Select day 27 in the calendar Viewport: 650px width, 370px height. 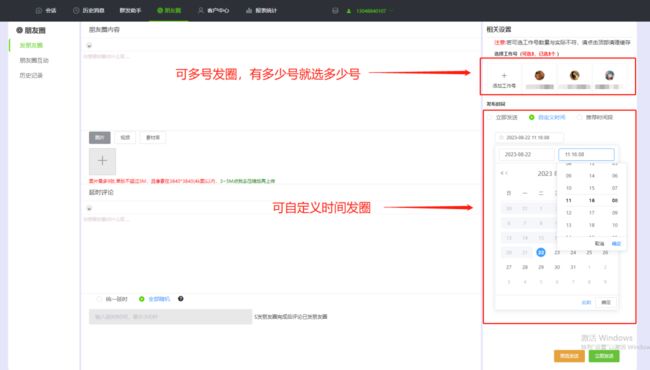coord(509,267)
